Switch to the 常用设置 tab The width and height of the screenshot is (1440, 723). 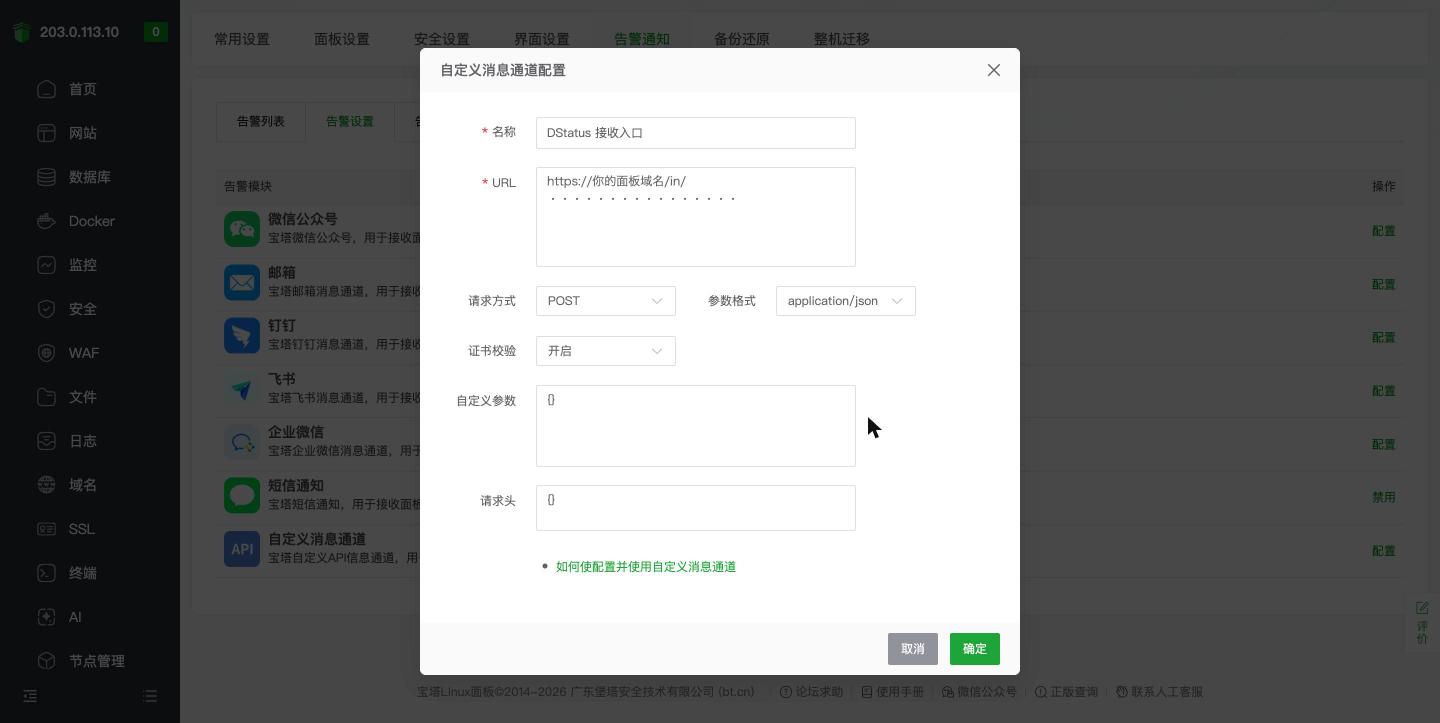[242, 39]
